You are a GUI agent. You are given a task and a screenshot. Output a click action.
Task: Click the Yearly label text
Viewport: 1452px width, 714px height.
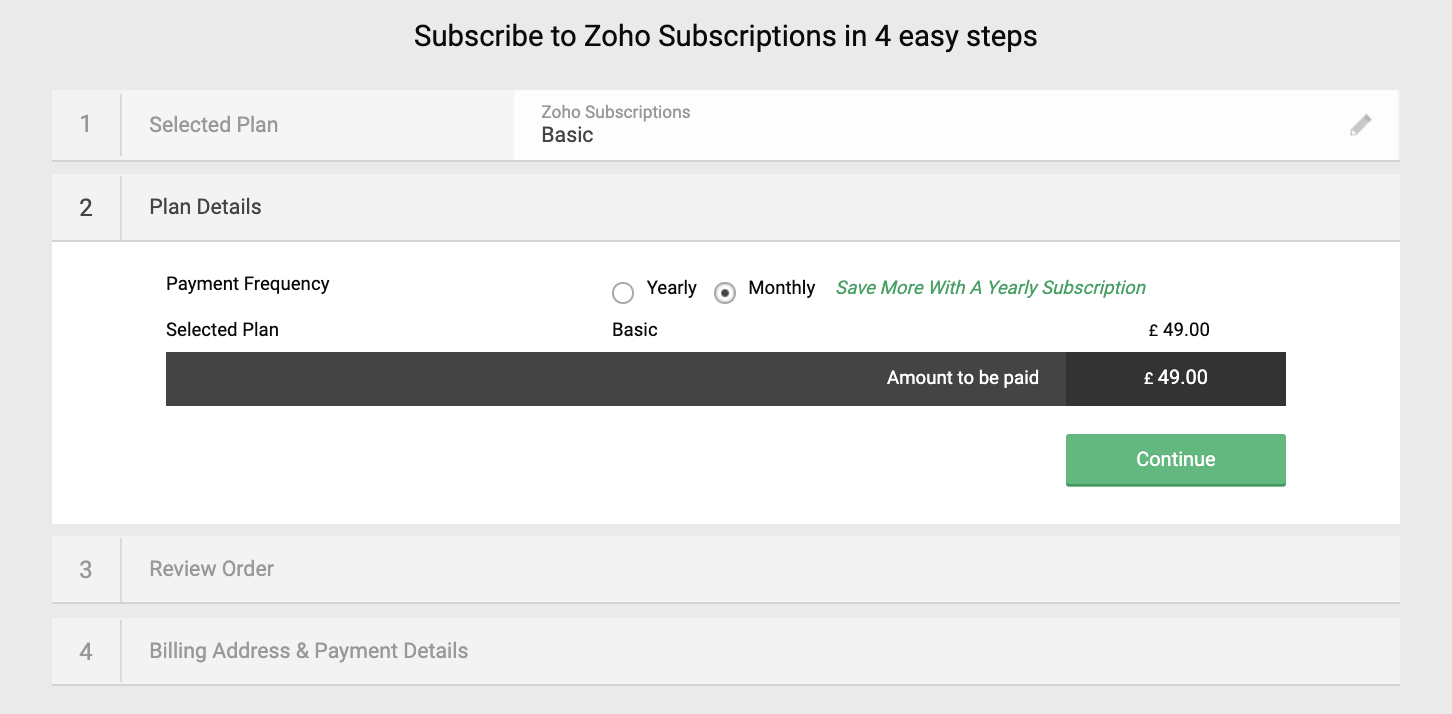(671, 288)
